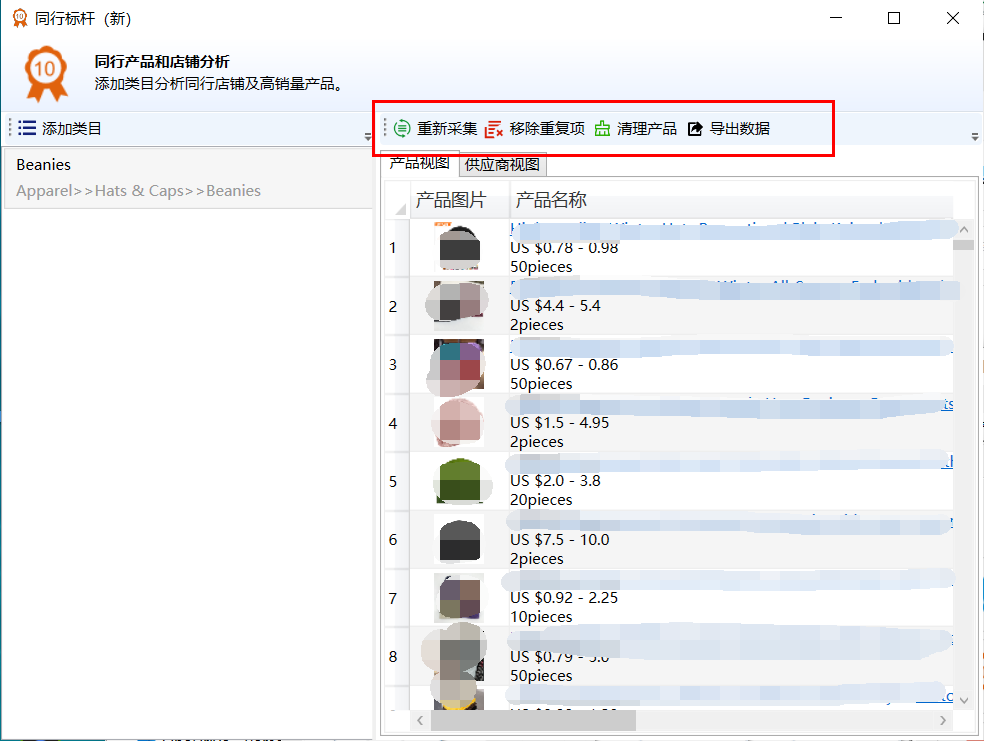Click the 清理产品 clean products icon
The image size is (984, 741).
pos(602,129)
